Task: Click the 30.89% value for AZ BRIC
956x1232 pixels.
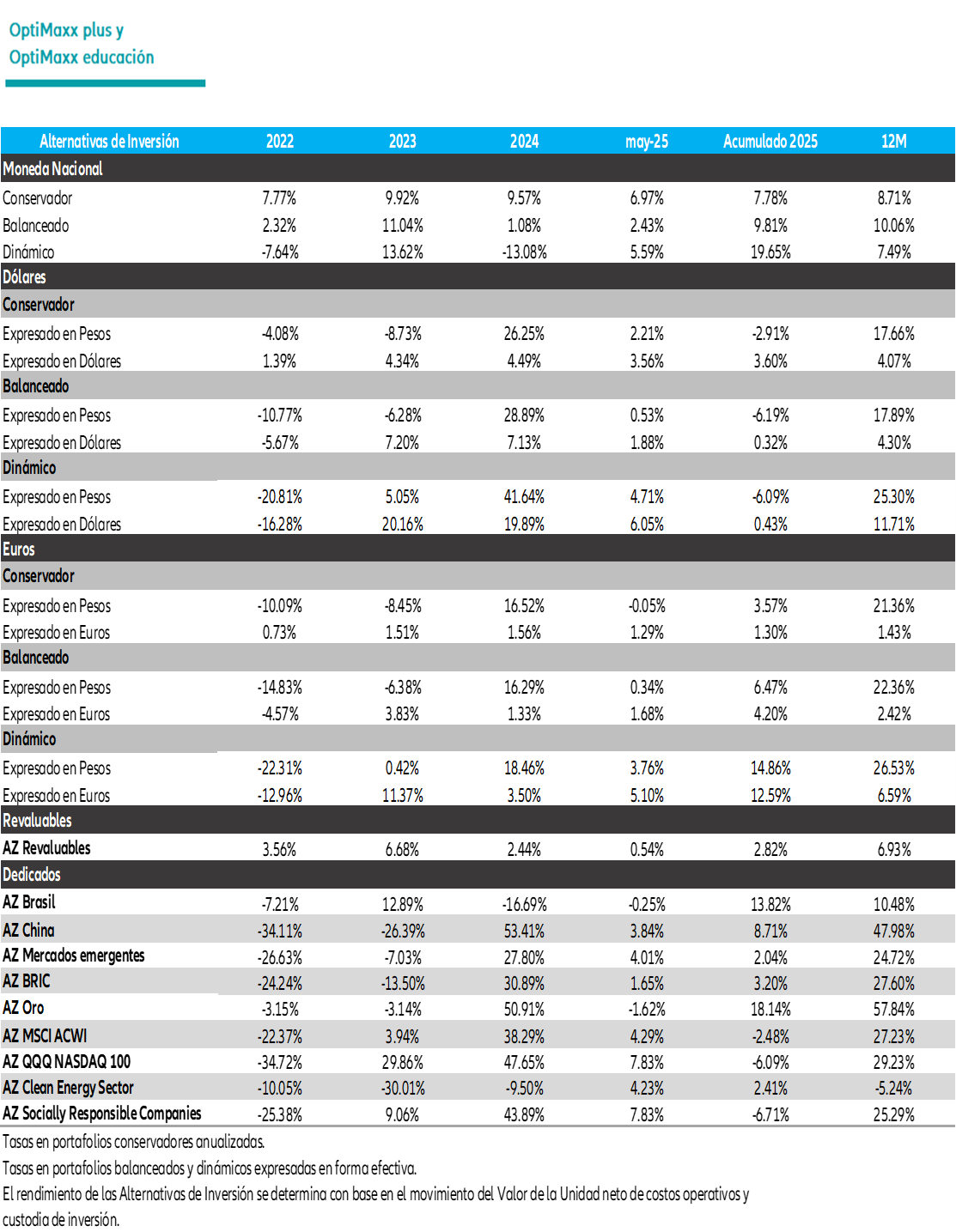Action: pyautogui.click(x=525, y=984)
